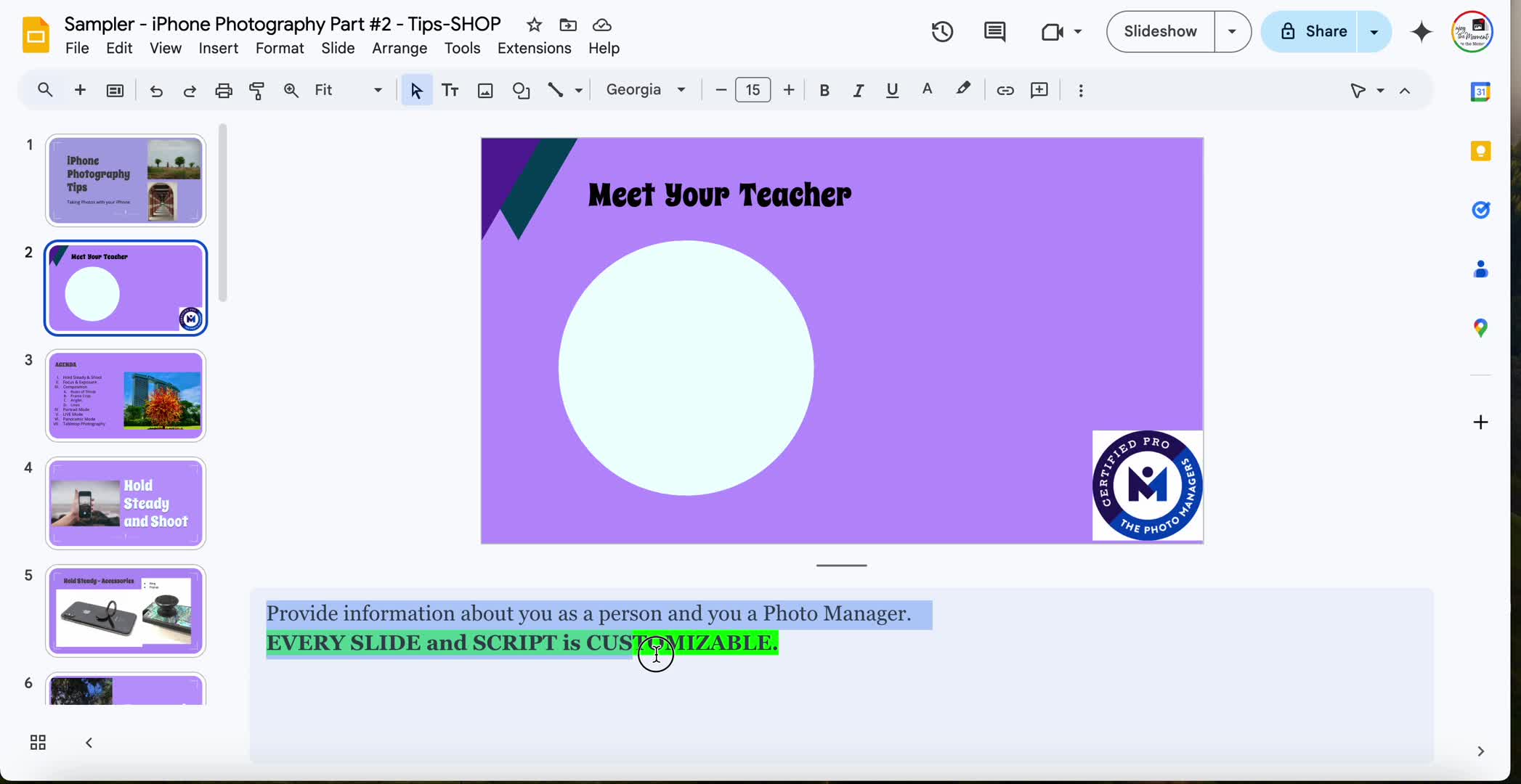Toggle italic formatting

pos(858,90)
